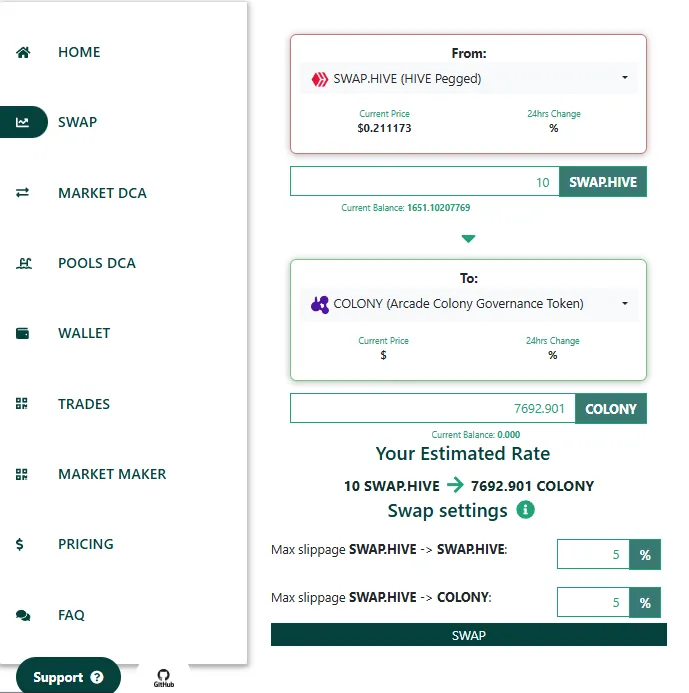Viewport: 689px width, 693px height.
Task: Click the FAQ chat bubbles icon
Action: (23, 615)
